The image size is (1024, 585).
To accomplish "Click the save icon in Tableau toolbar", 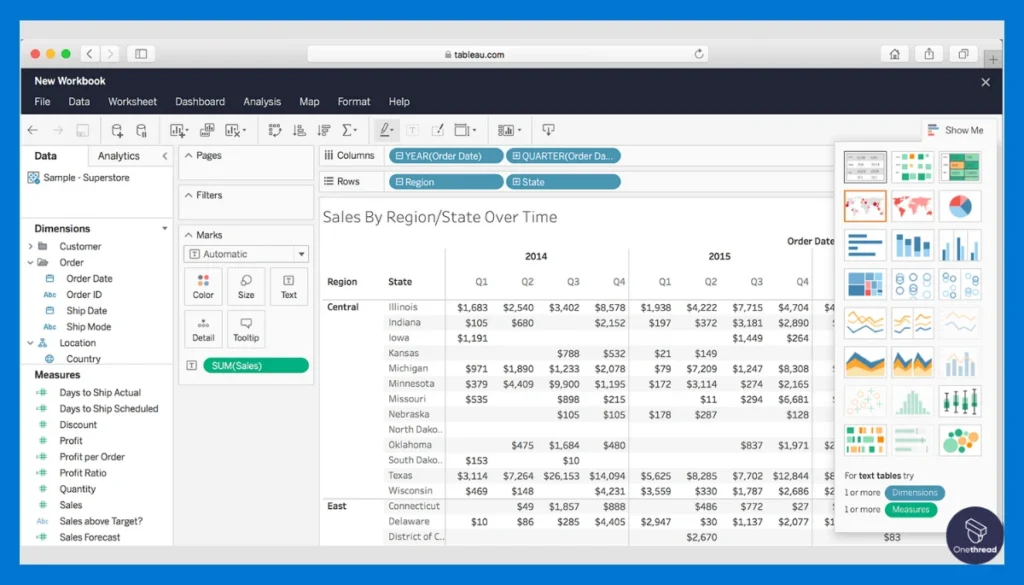I will point(82,131).
